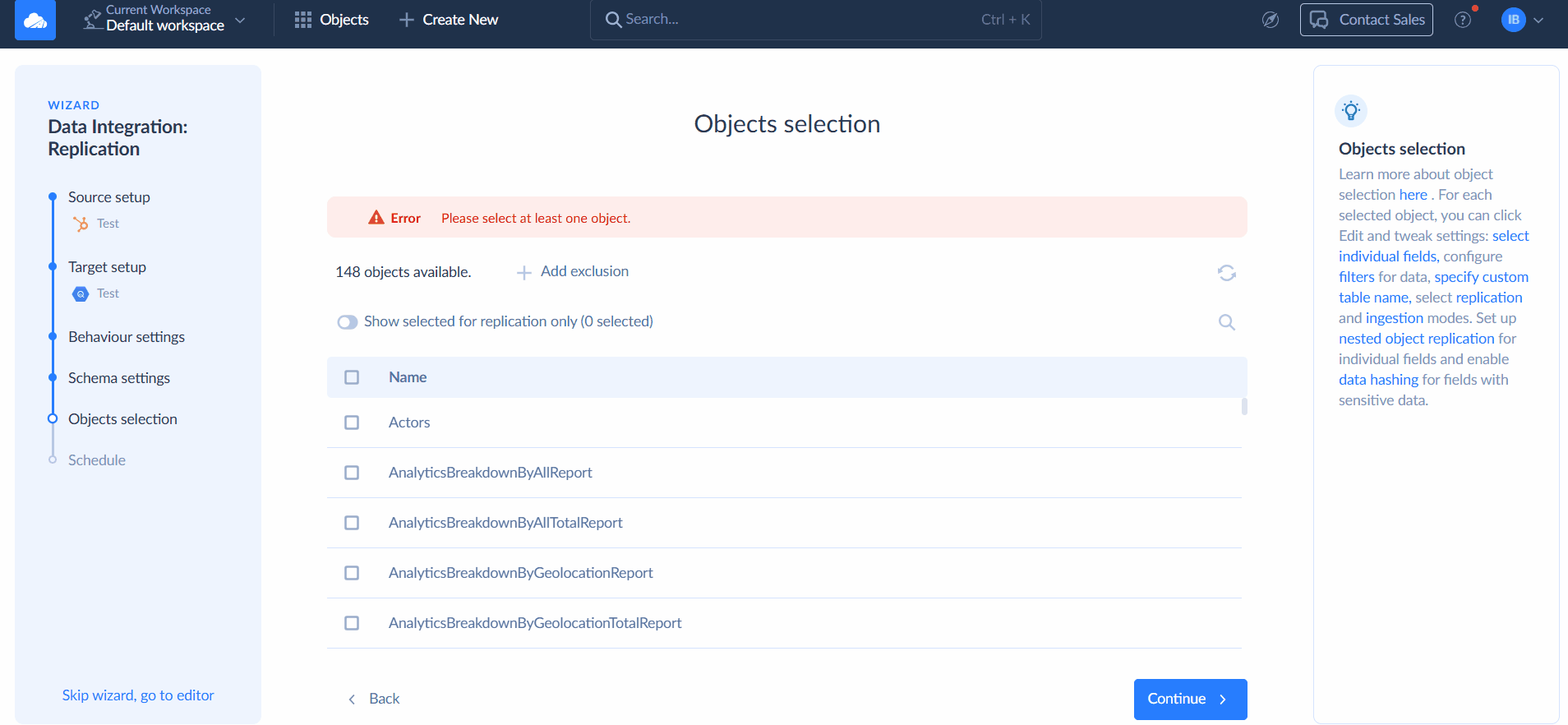
Task: Open the Skyvia cloud logo home
Action: [35, 20]
